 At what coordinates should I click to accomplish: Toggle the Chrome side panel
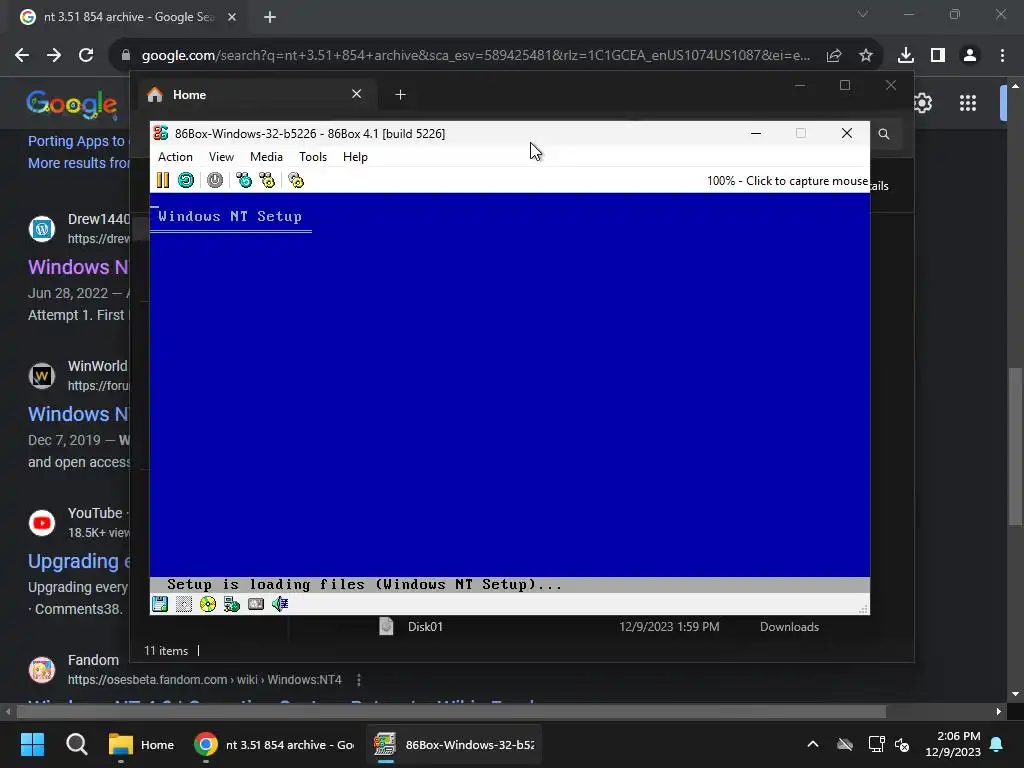click(938, 56)
